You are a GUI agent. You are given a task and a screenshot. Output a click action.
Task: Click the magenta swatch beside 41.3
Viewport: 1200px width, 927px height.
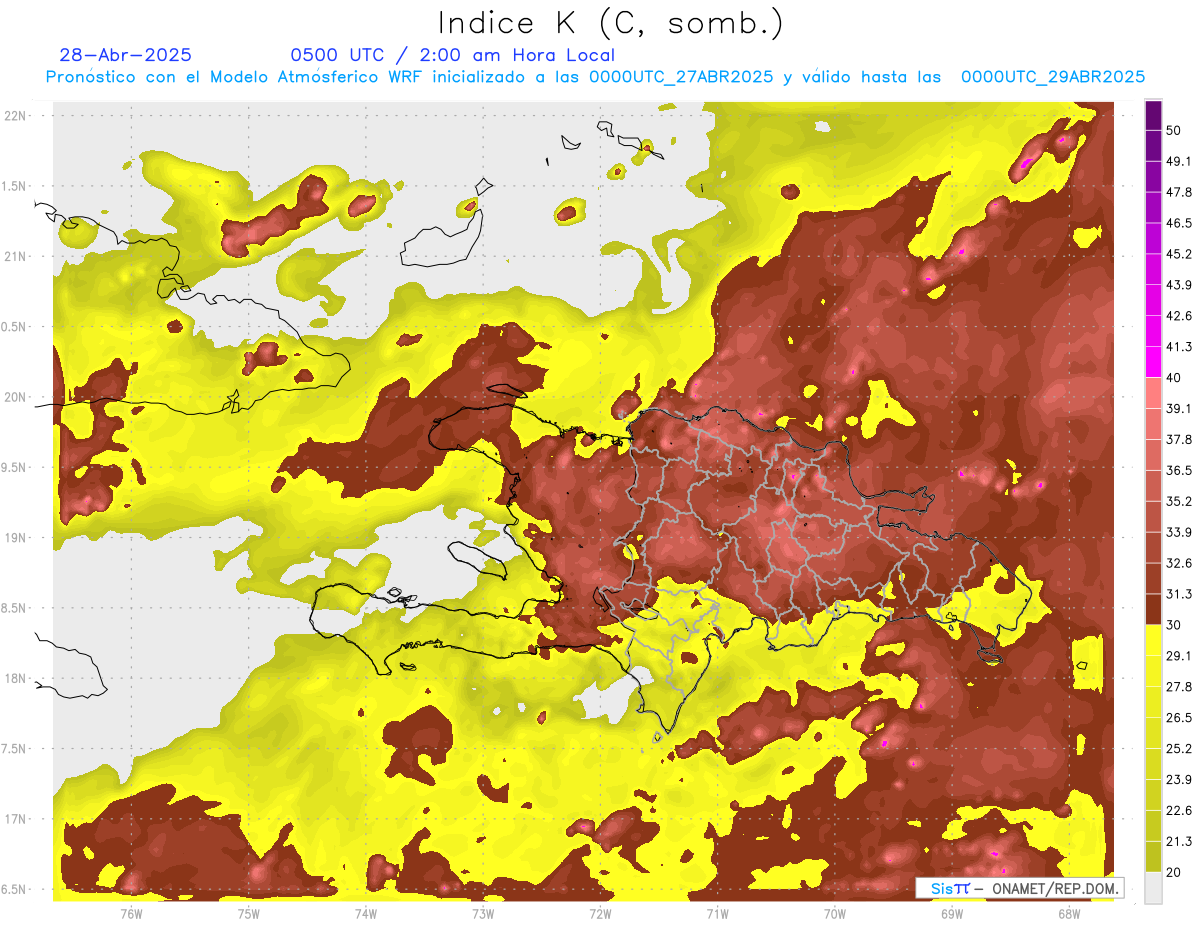tap(1153, 362)
